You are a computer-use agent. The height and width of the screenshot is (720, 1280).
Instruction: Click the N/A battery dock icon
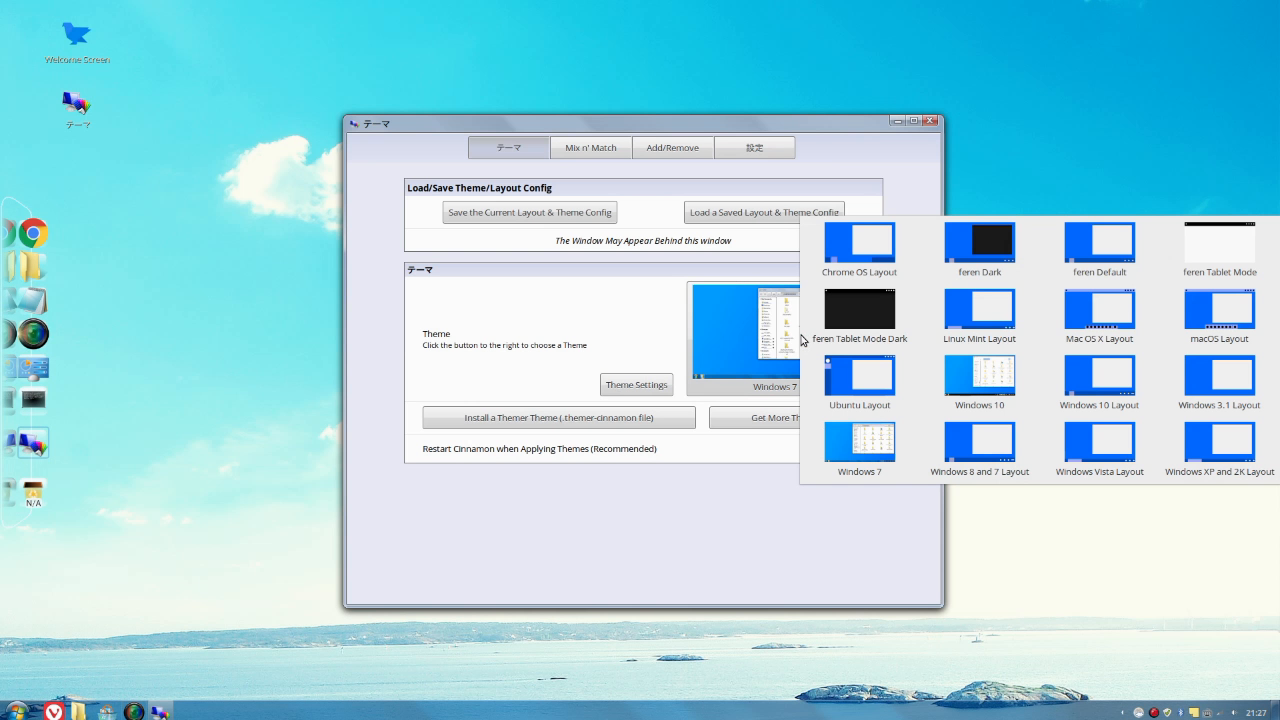coord(33,492)
